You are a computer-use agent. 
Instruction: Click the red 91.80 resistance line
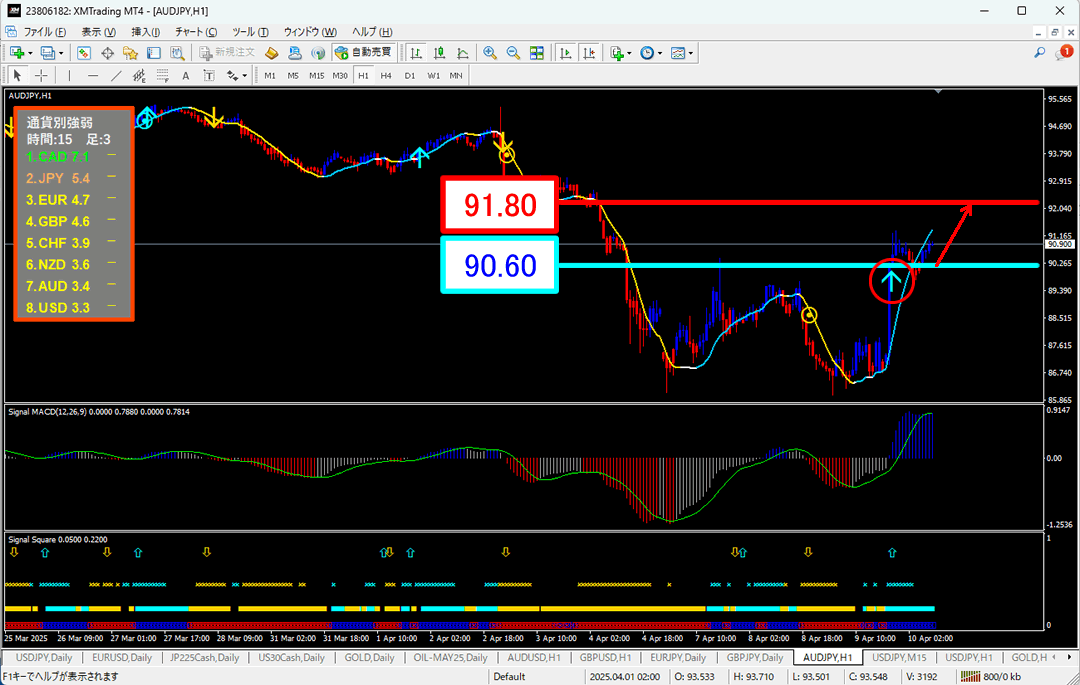[x=800, y=203]
